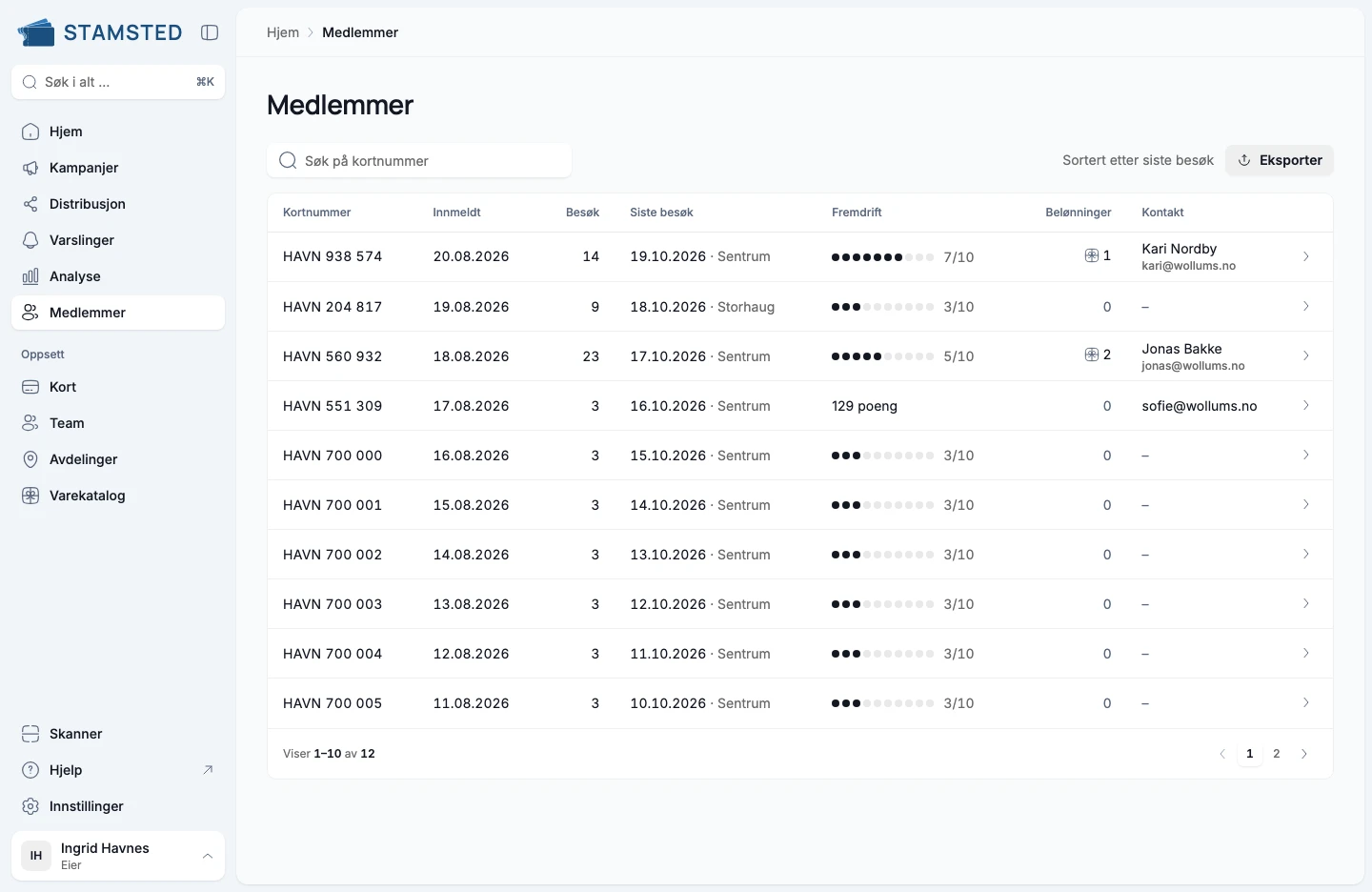Open the Kampanjer page
Image resolution: width=1372 pixels, height=892 pixels.
tap(118, 168)
